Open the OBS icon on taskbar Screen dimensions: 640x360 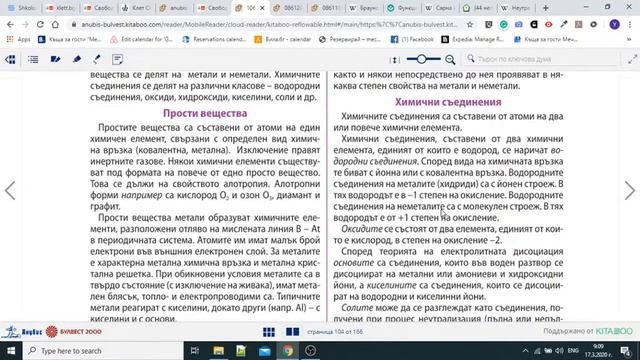pyautogui.click(x=311, y=351)
